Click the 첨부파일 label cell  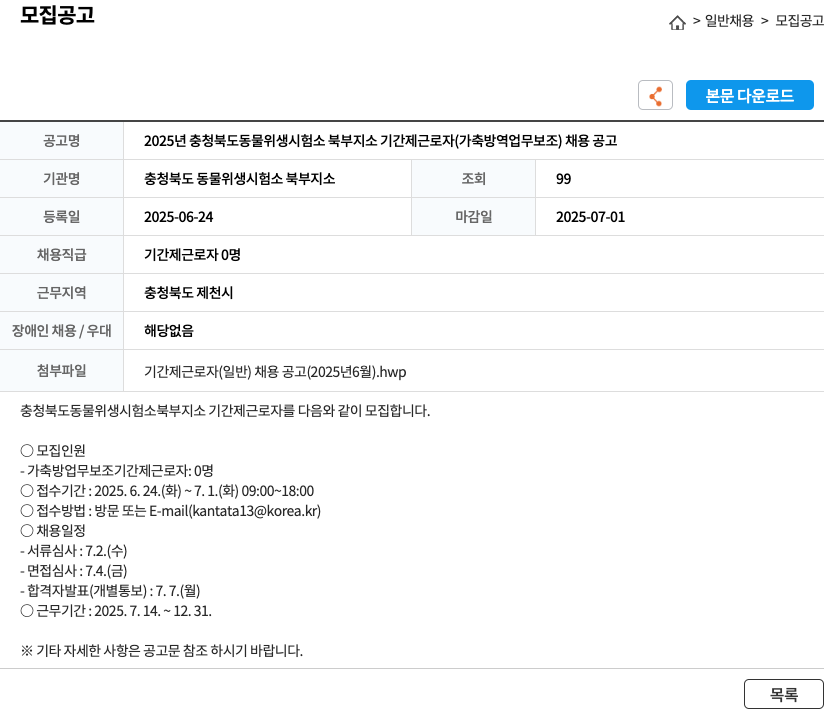[61, 371]
